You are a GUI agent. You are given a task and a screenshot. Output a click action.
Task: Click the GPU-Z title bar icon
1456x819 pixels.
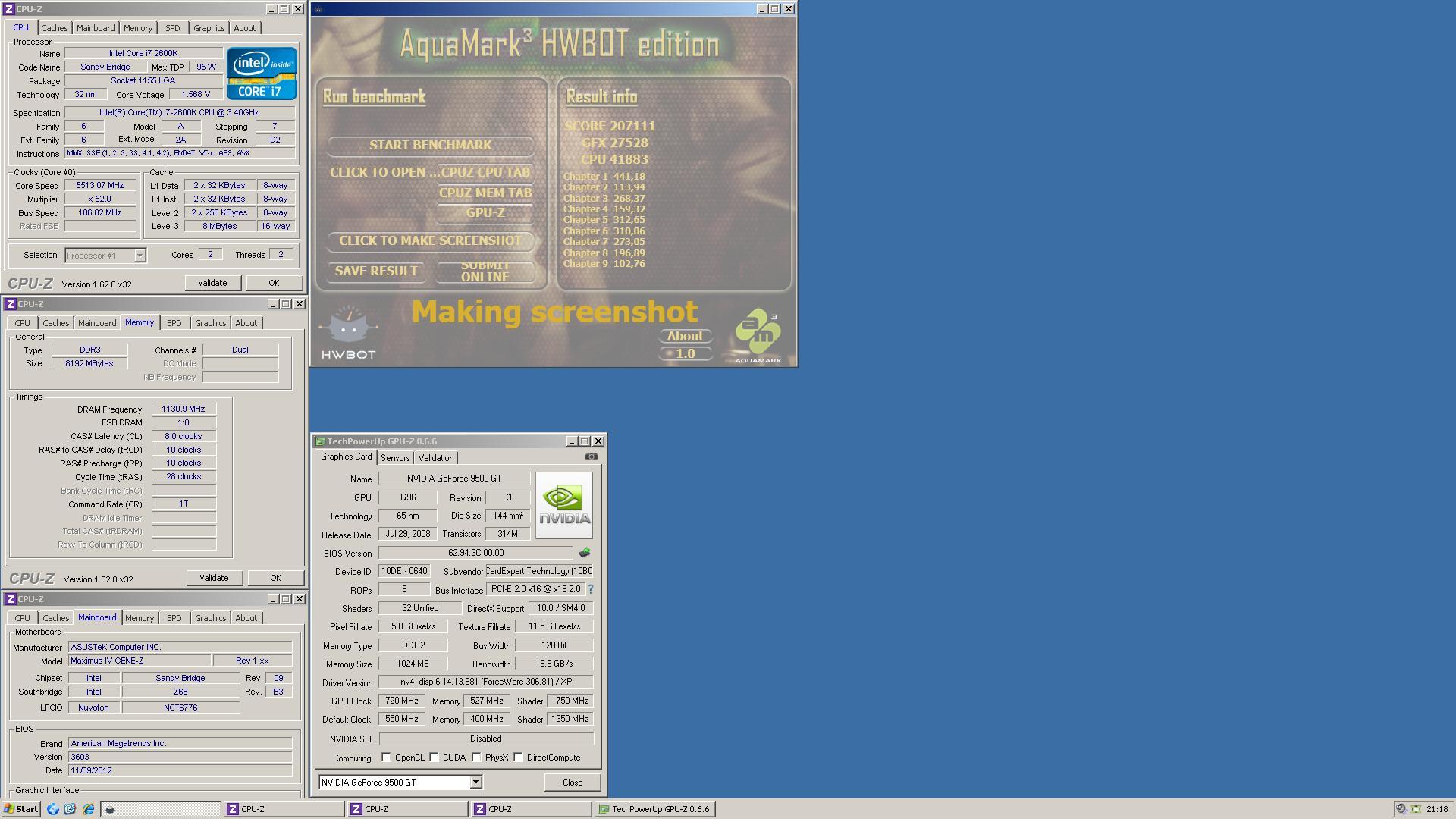320,441
